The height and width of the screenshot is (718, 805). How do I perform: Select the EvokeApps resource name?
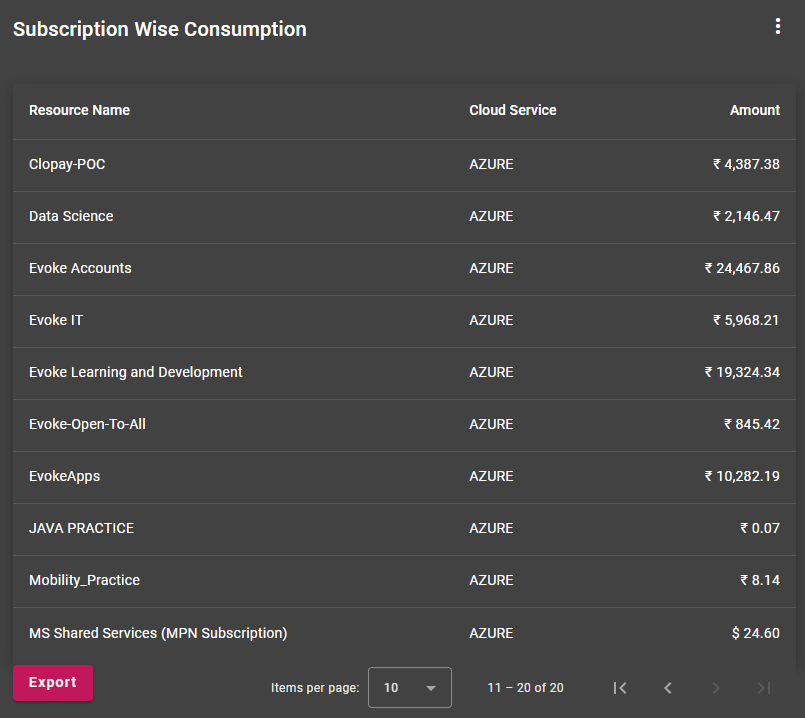click(64, 476)
